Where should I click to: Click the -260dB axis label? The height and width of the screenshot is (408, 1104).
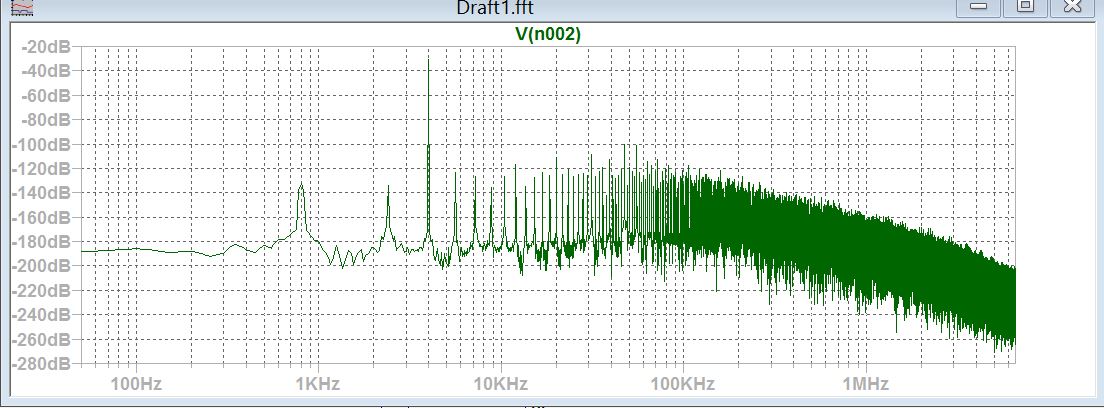pyautogui.click(x=41, y=340)
